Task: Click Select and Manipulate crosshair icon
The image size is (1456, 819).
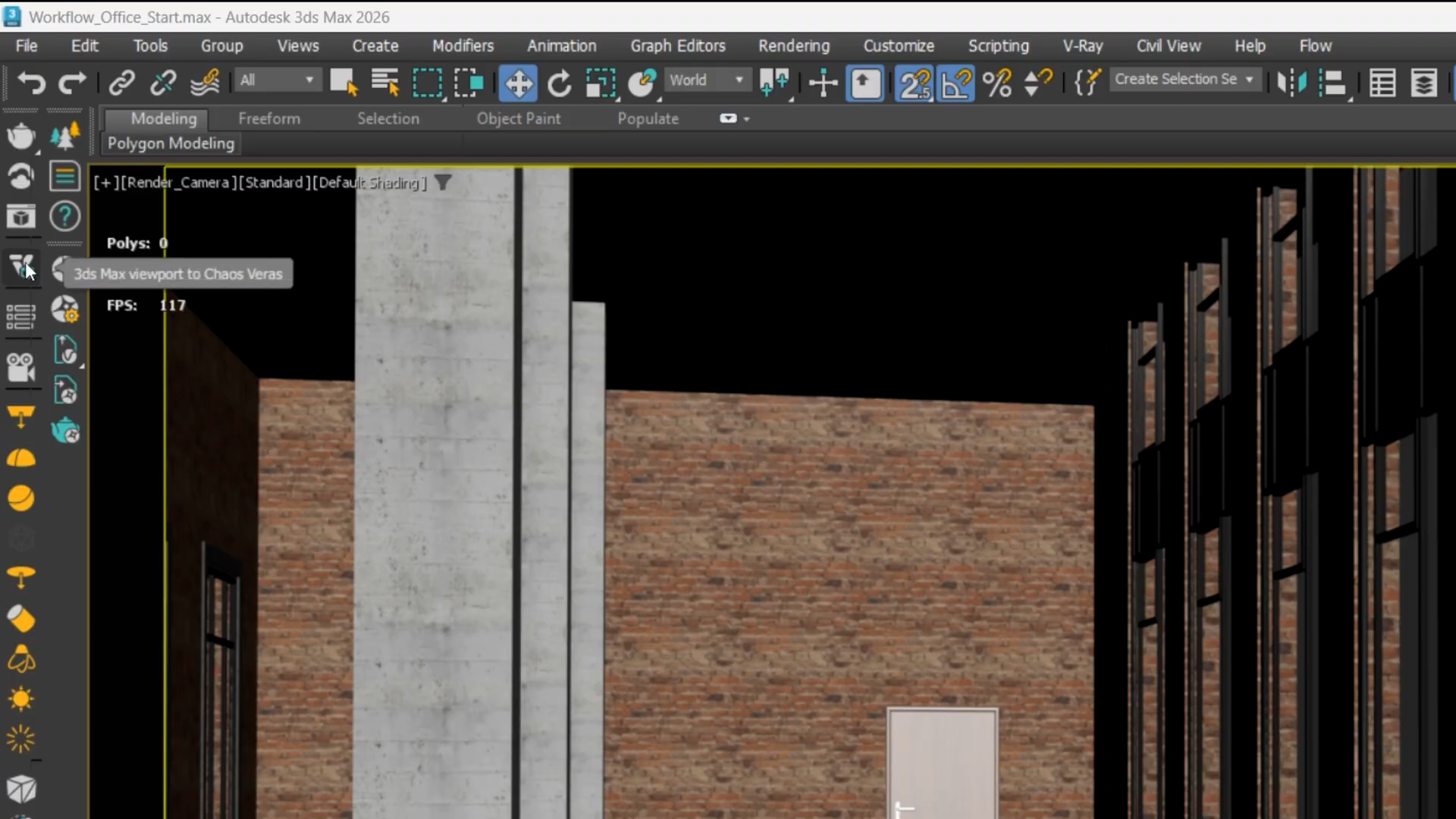Action: [x=823, y=82]
